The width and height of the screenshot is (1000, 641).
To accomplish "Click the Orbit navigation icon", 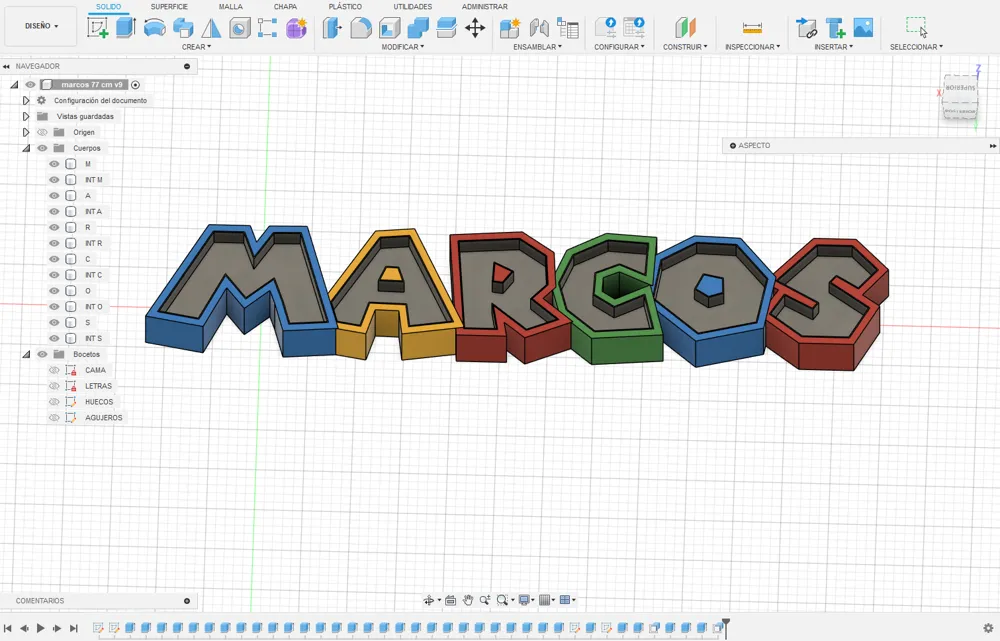I will (429, 600).
